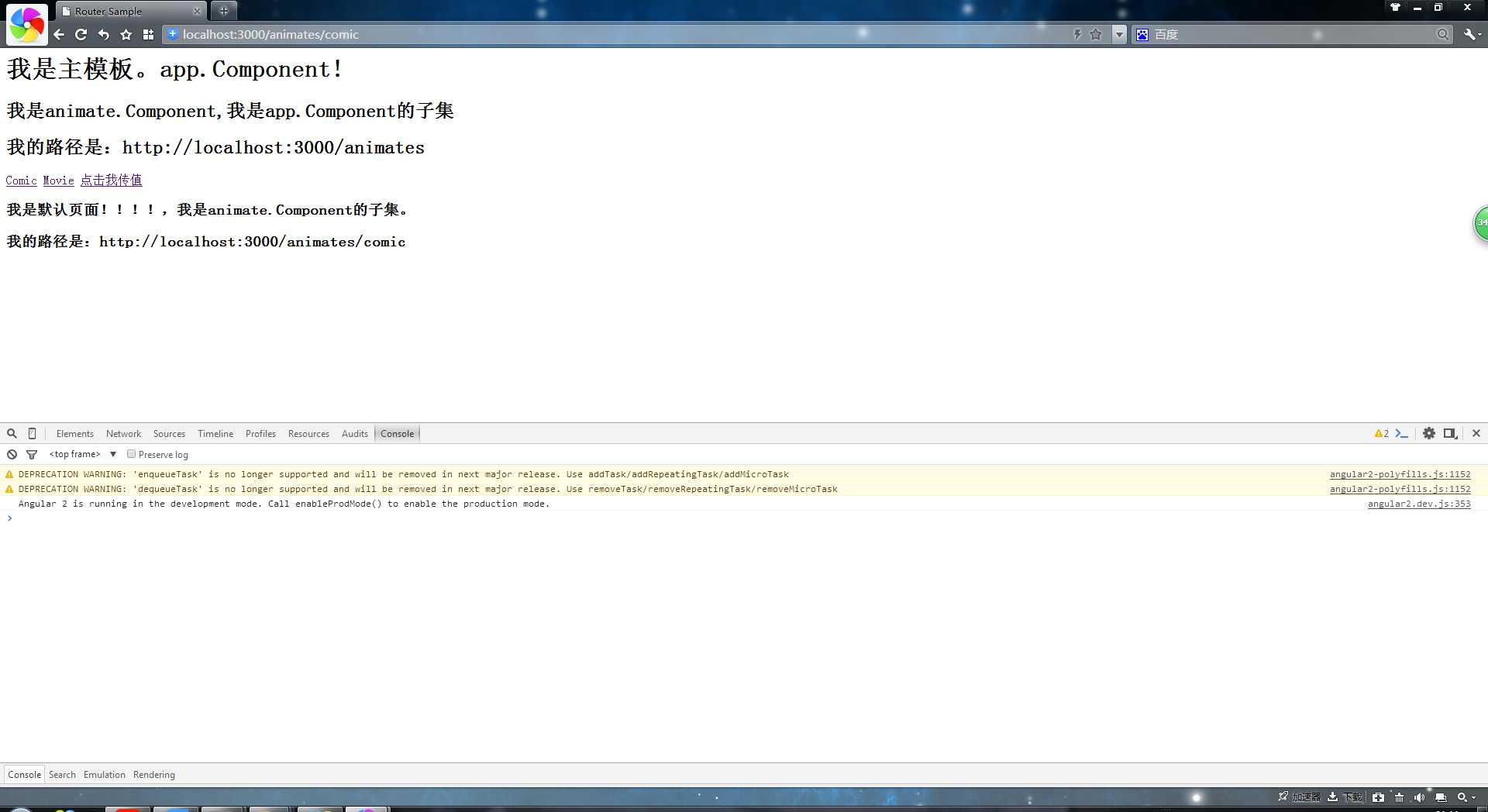Screen dimensions: 1488x812
Task: Switch to the Profiles tab
Action: [260, 434]
